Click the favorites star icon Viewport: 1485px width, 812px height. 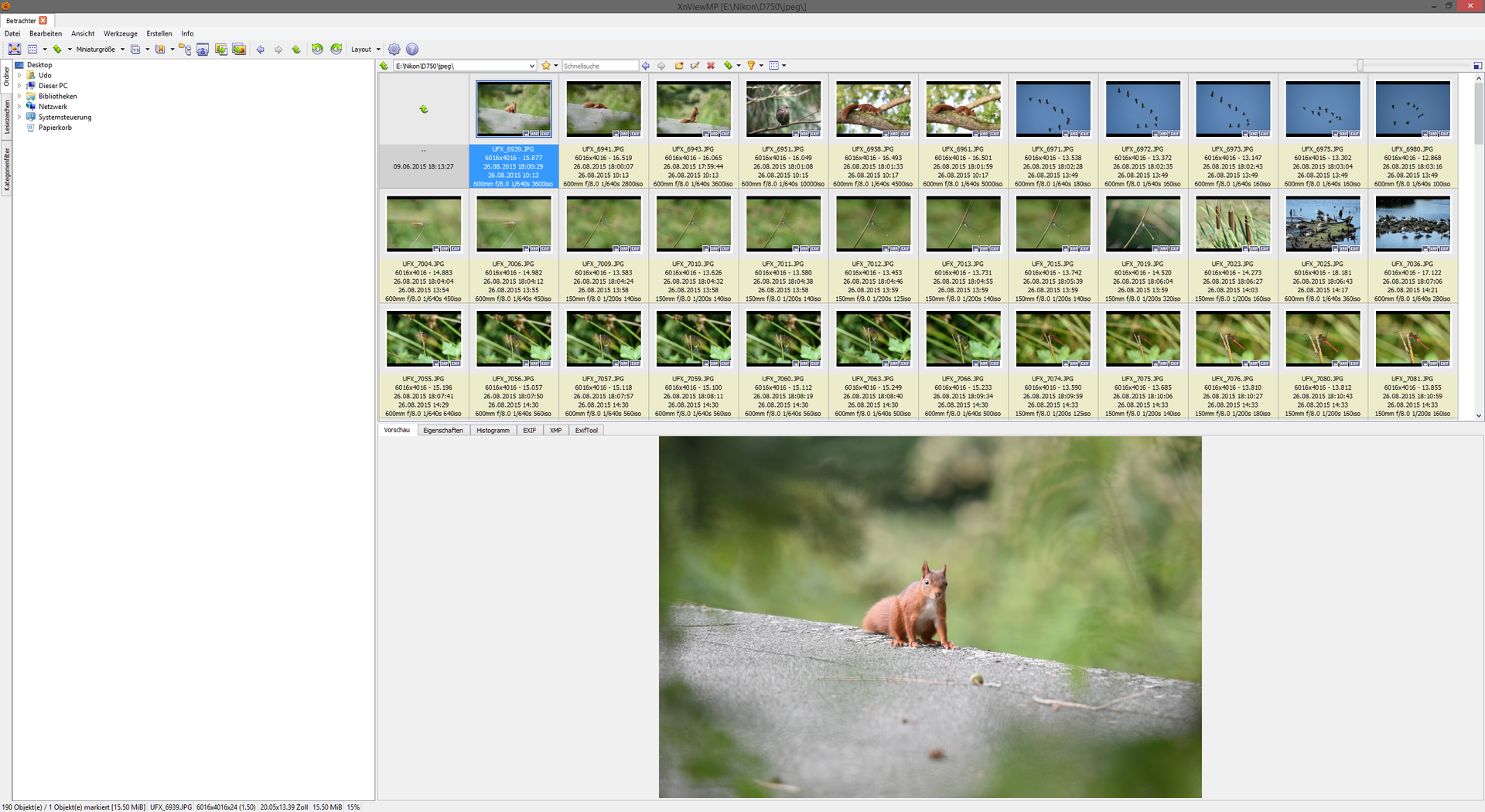tap(546, 66)
